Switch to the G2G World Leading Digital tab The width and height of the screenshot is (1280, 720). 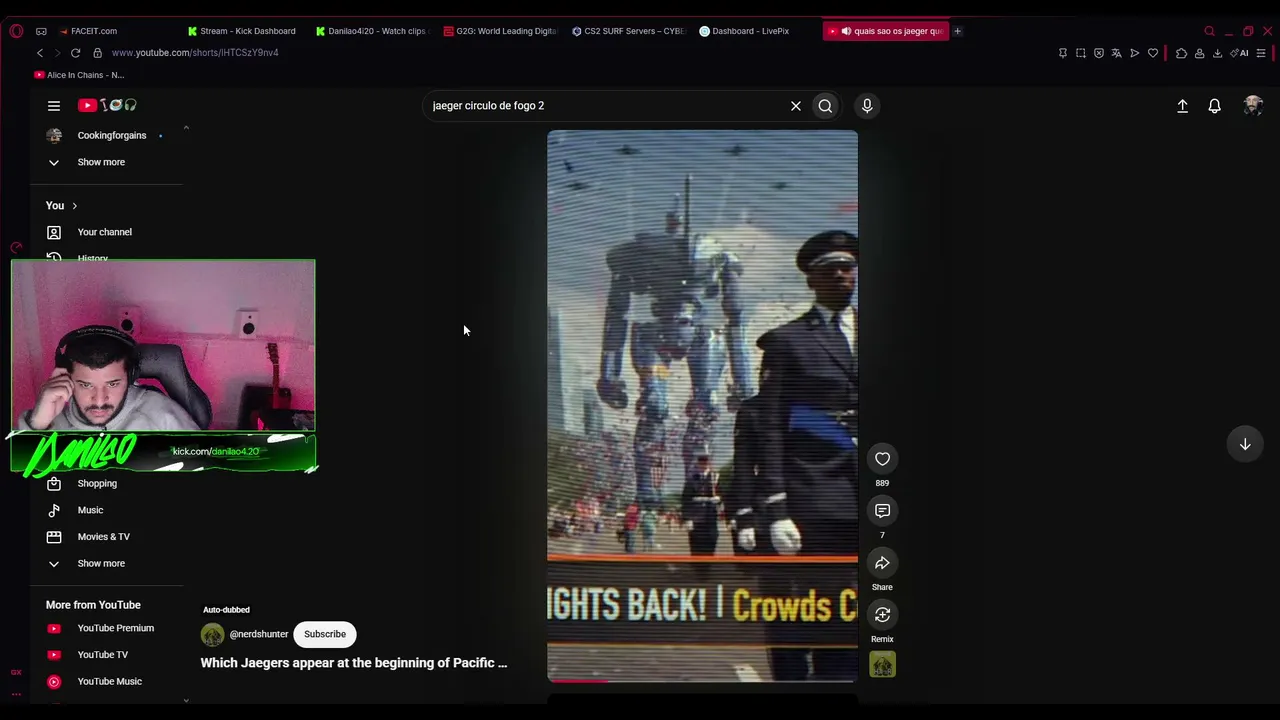500,31
